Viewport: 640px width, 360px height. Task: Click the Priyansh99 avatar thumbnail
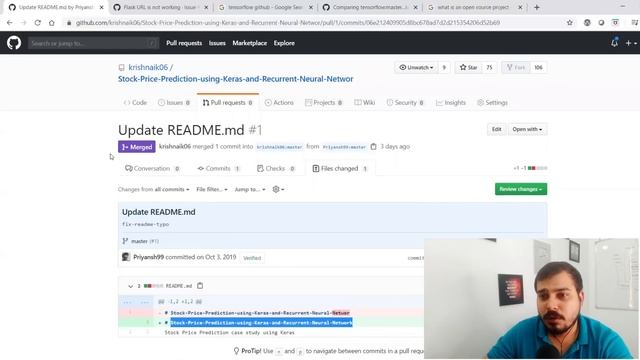126,257
